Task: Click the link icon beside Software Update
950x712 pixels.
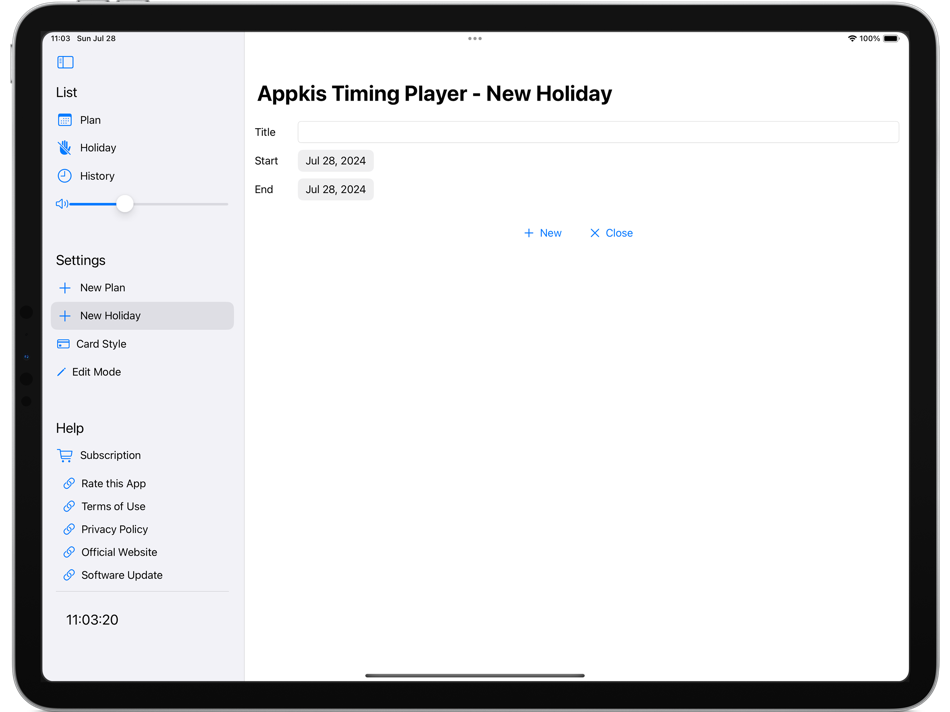Action: (70, 575)
